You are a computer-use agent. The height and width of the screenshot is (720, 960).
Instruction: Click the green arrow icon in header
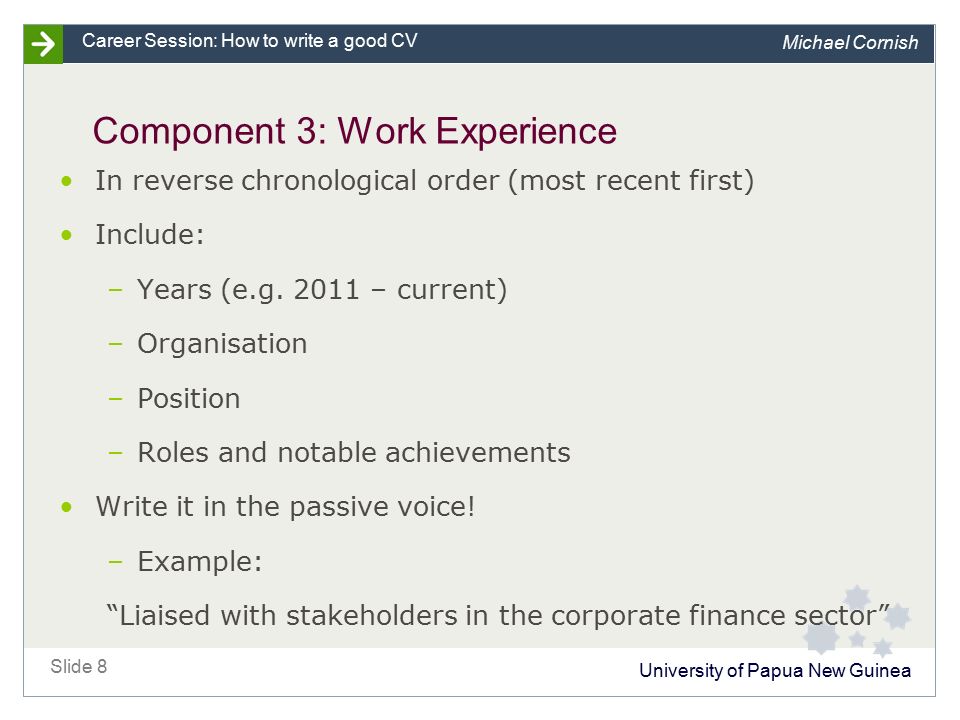click(x=43, y=44)
